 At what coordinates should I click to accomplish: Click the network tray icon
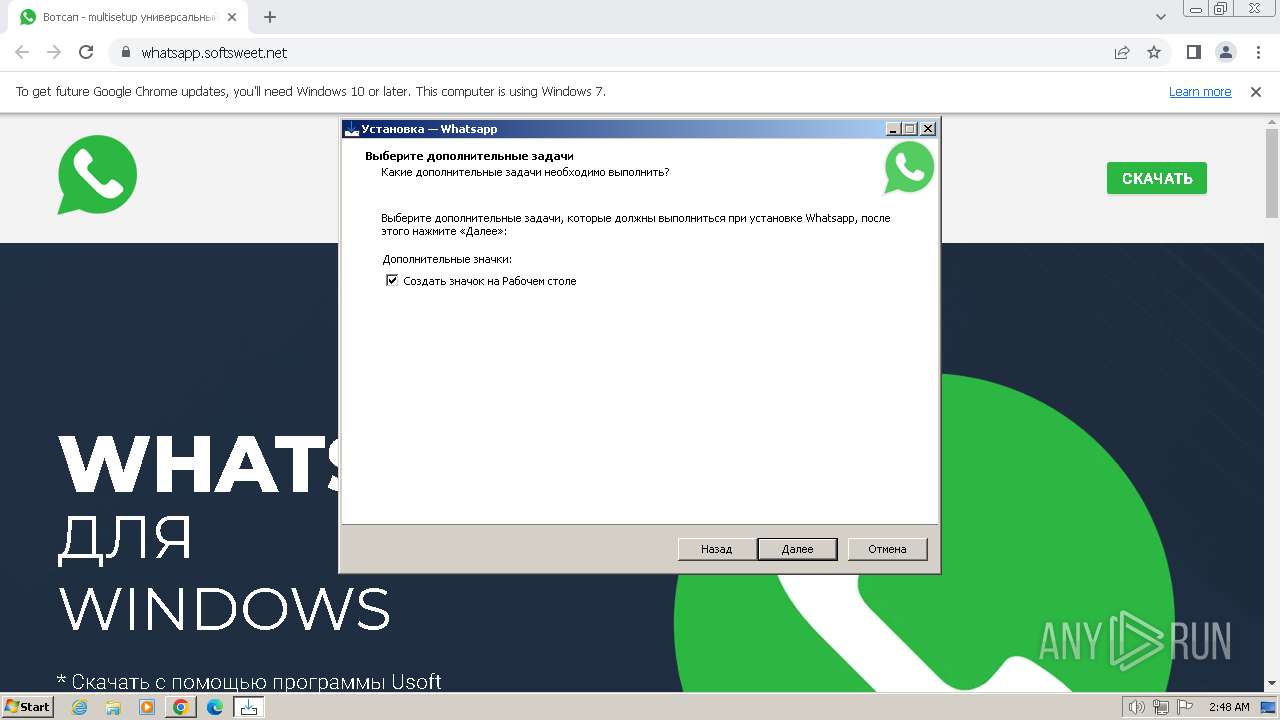[x=1160, y=707]
